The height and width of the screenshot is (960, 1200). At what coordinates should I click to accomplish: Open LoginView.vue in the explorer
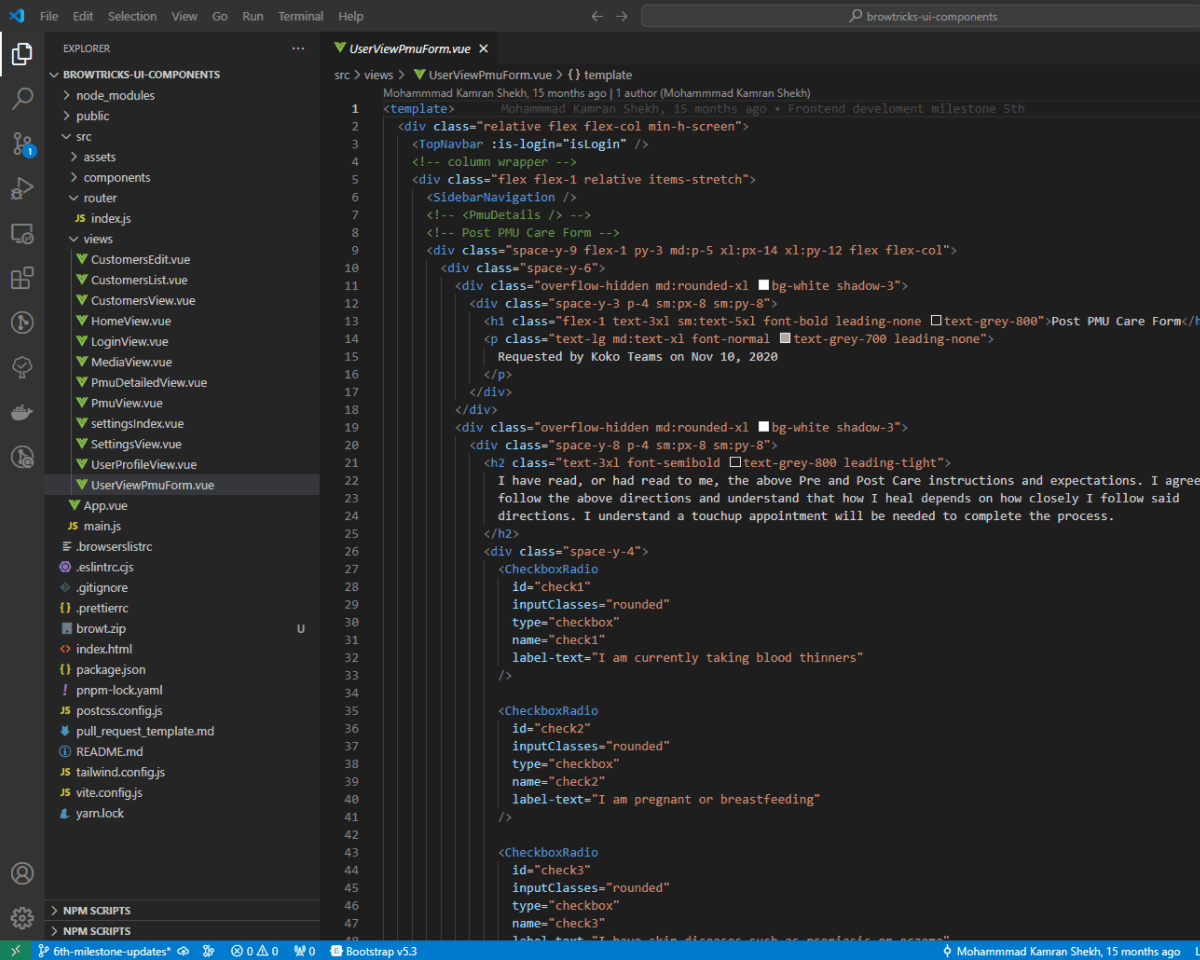129,341
